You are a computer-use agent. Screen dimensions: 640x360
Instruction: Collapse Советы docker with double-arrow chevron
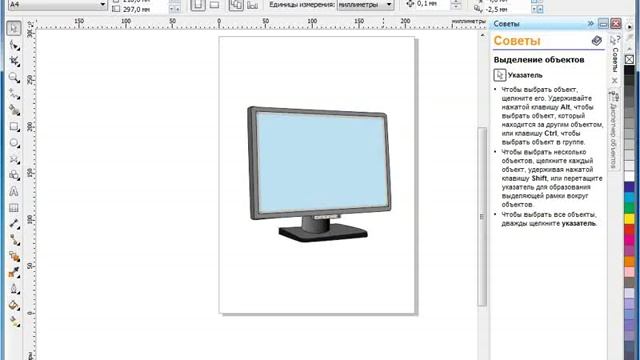tap(591, 24)
